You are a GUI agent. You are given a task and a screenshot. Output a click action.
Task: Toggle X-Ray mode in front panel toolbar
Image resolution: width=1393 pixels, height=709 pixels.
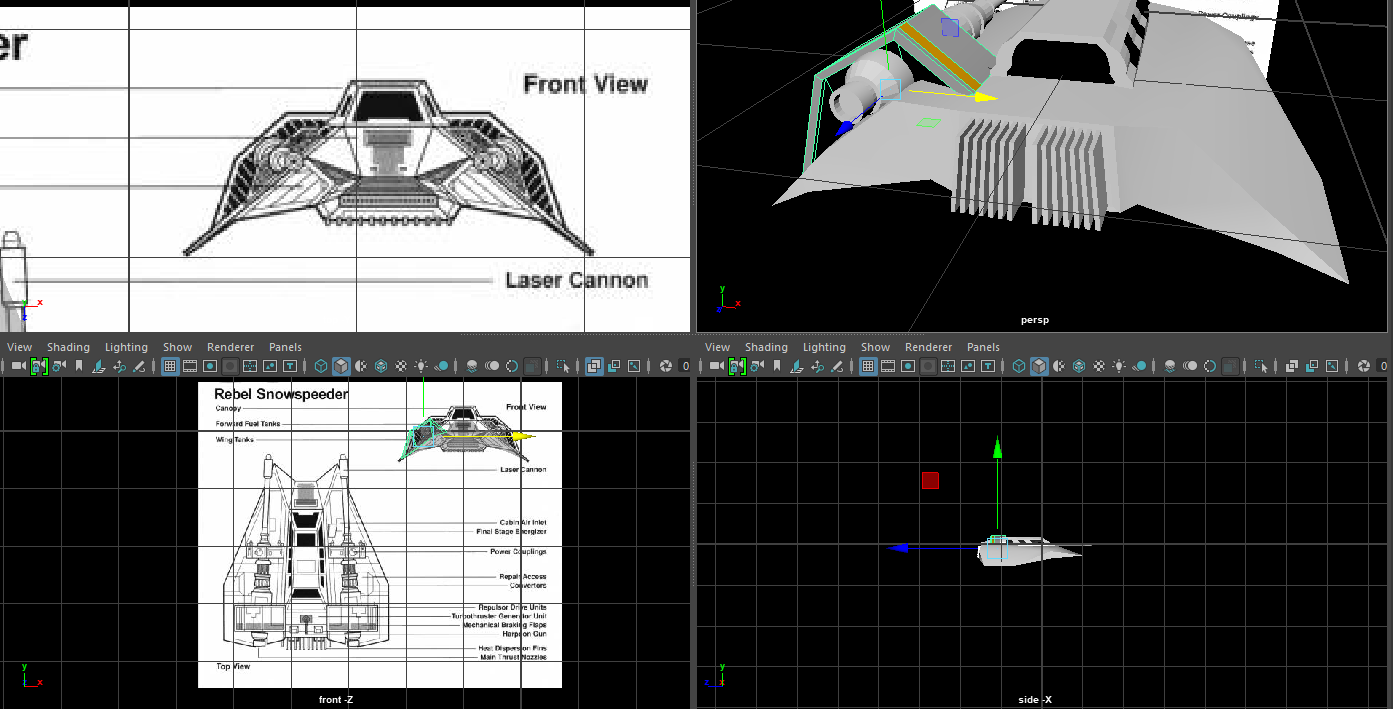[594, 366]
